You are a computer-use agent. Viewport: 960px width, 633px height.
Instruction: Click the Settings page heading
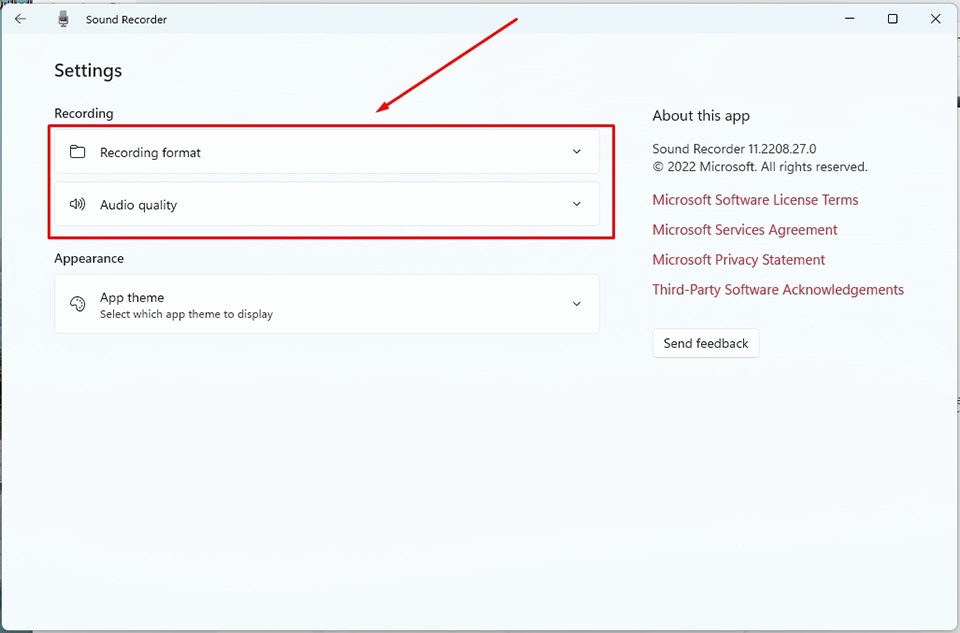point(88,70)
